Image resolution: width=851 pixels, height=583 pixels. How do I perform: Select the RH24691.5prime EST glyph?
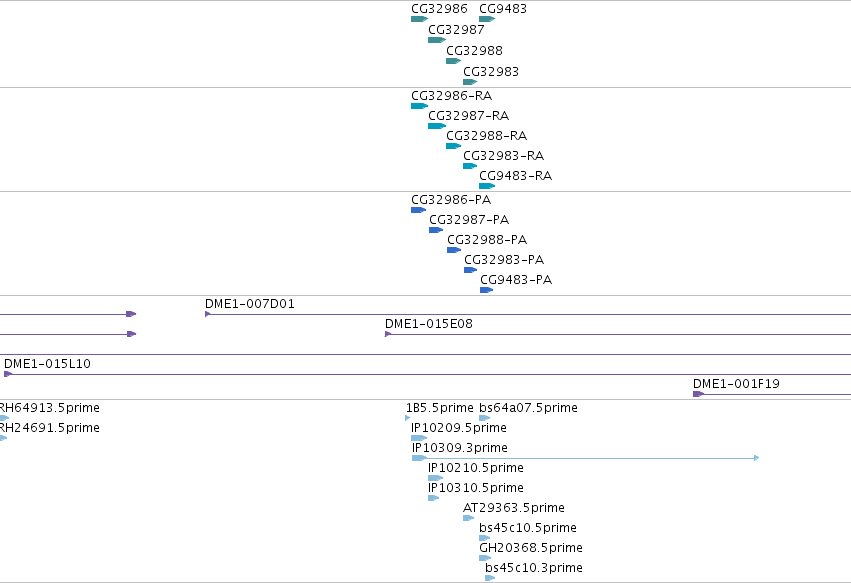3,438
